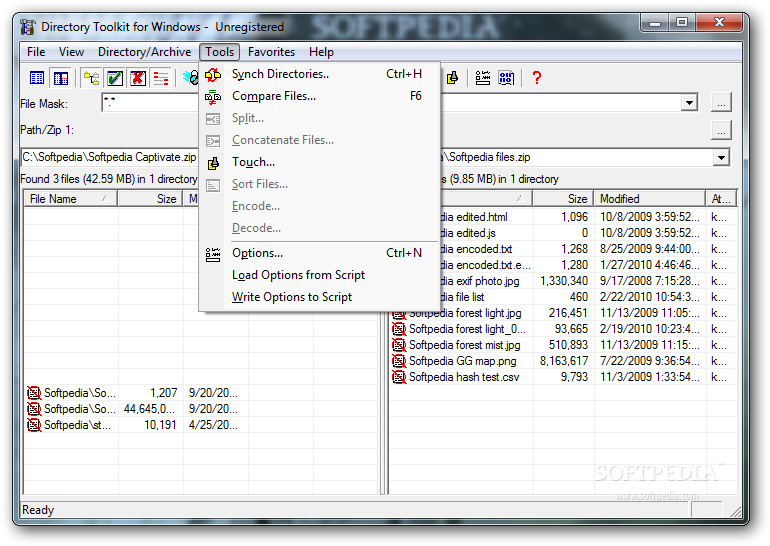Sort left pane by File Name header
Viewport: 770px width, 546px height.
pos(70,199)
